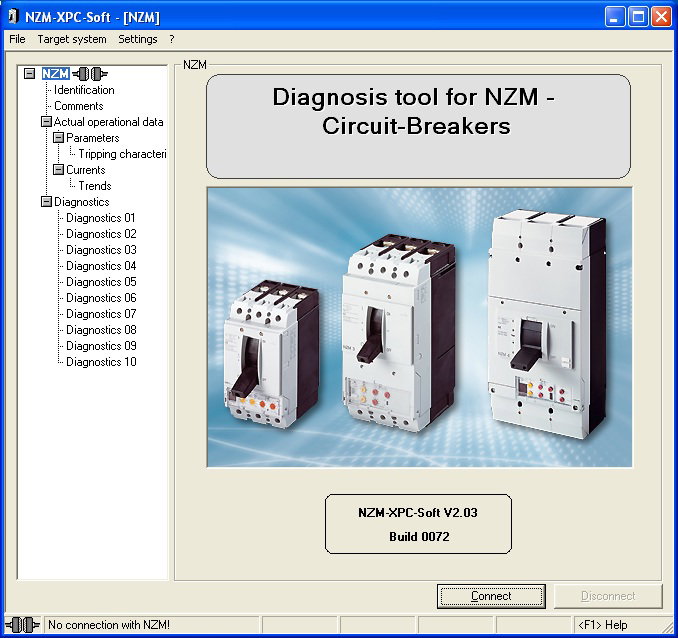Click the 'Build 0072' text
Screen dimensions: 678x638
pos(419,537)
